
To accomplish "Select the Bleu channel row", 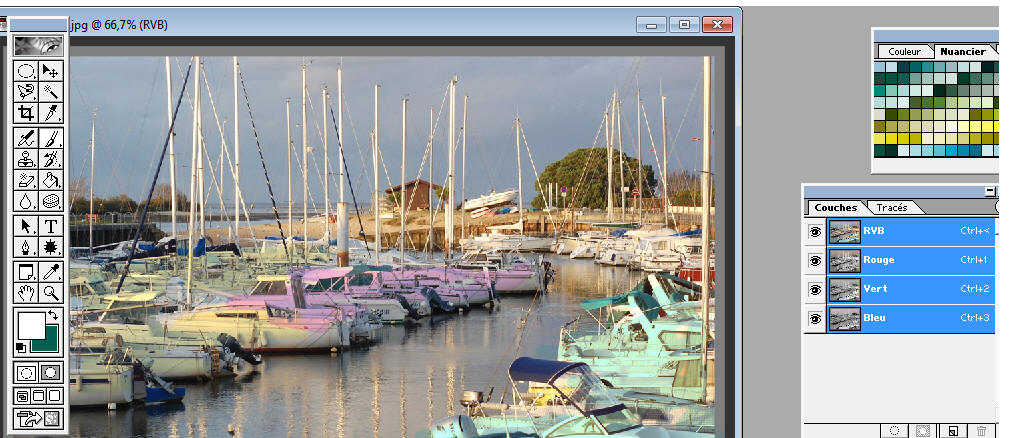I will click(x=910, y=318).
